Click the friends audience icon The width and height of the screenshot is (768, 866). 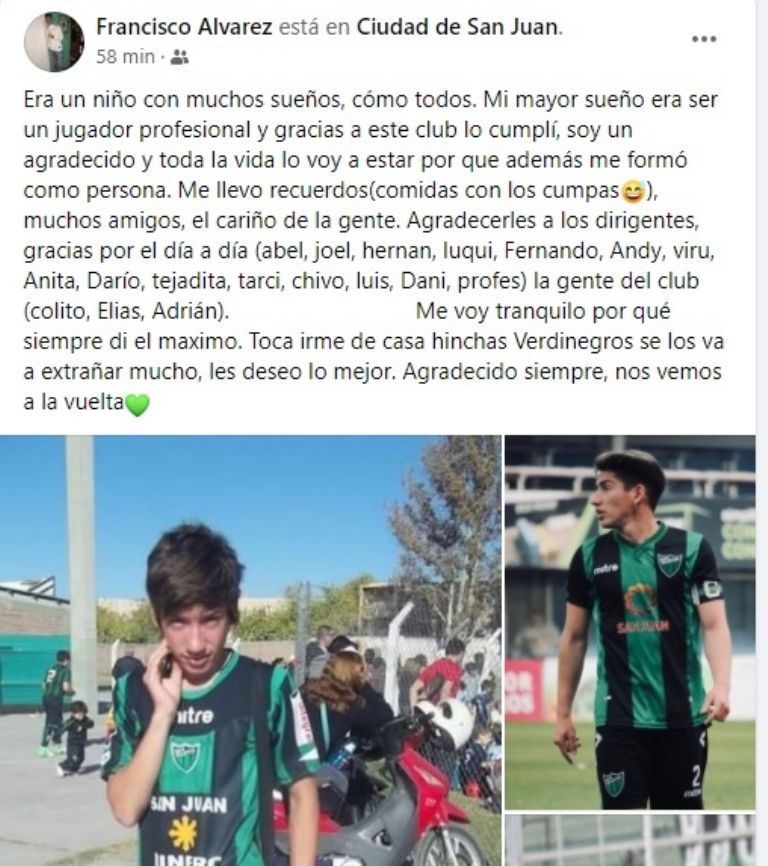tap(179, 57)
